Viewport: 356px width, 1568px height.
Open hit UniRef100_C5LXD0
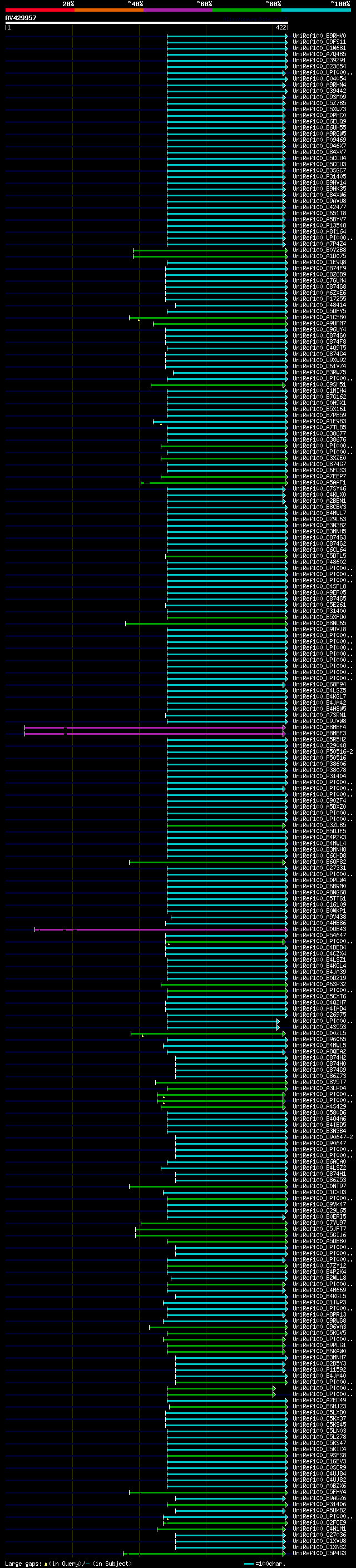coord(319,1413)
